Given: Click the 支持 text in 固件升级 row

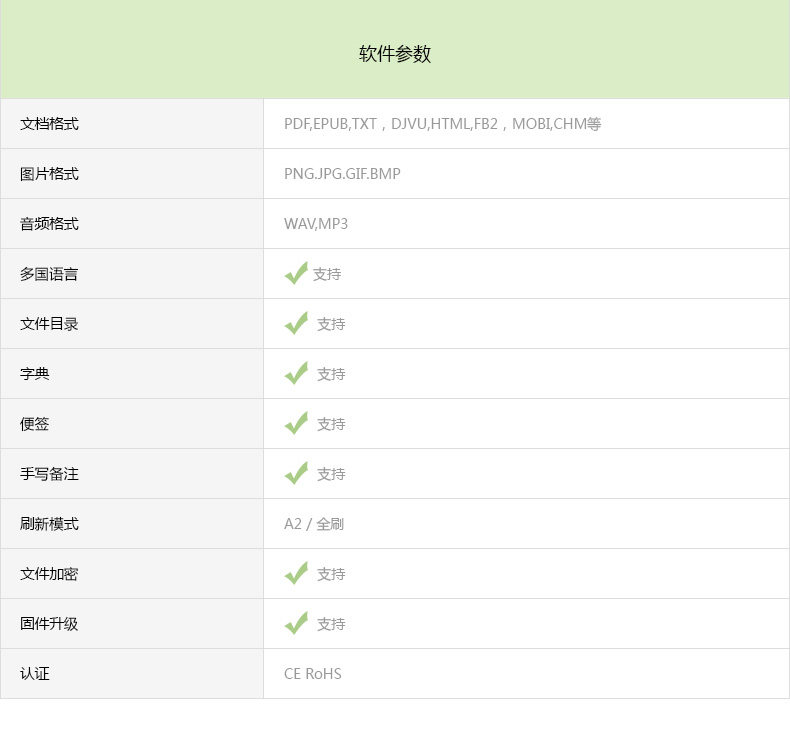Looking at the screenshot, I should coord(331,624).
